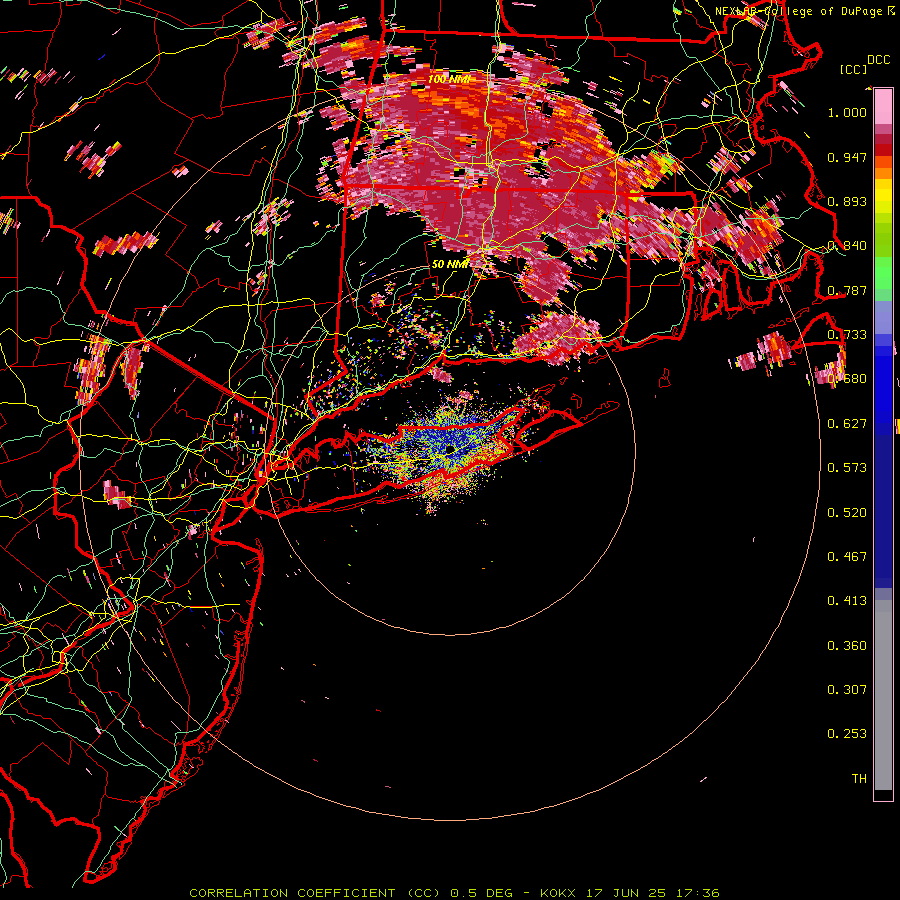
Task: Click the 0.5 DEG elevation text
Action: [x=481, y=893]
